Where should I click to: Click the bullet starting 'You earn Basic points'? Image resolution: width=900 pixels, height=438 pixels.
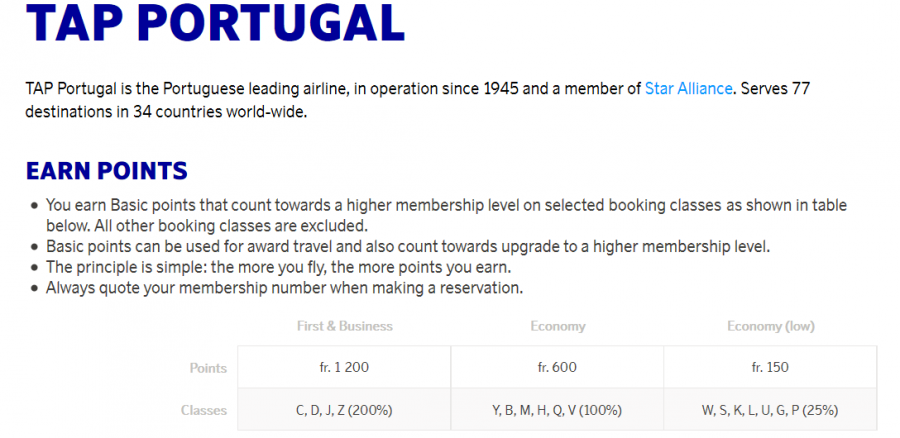pos(446,206)
